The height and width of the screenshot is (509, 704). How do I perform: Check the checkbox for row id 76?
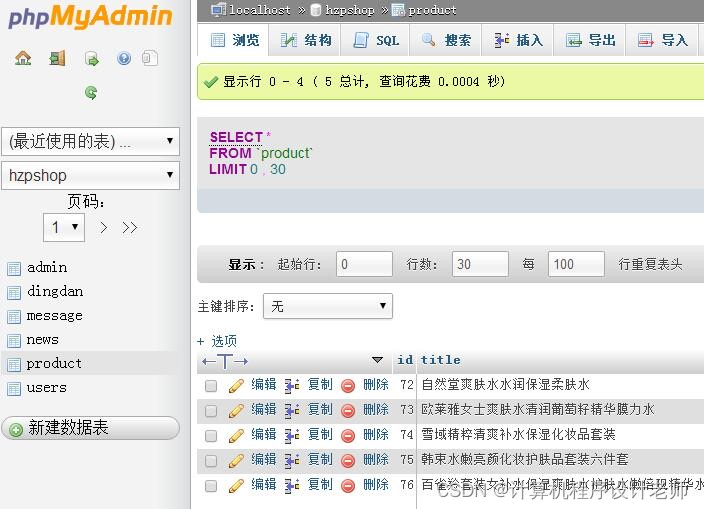211,486
